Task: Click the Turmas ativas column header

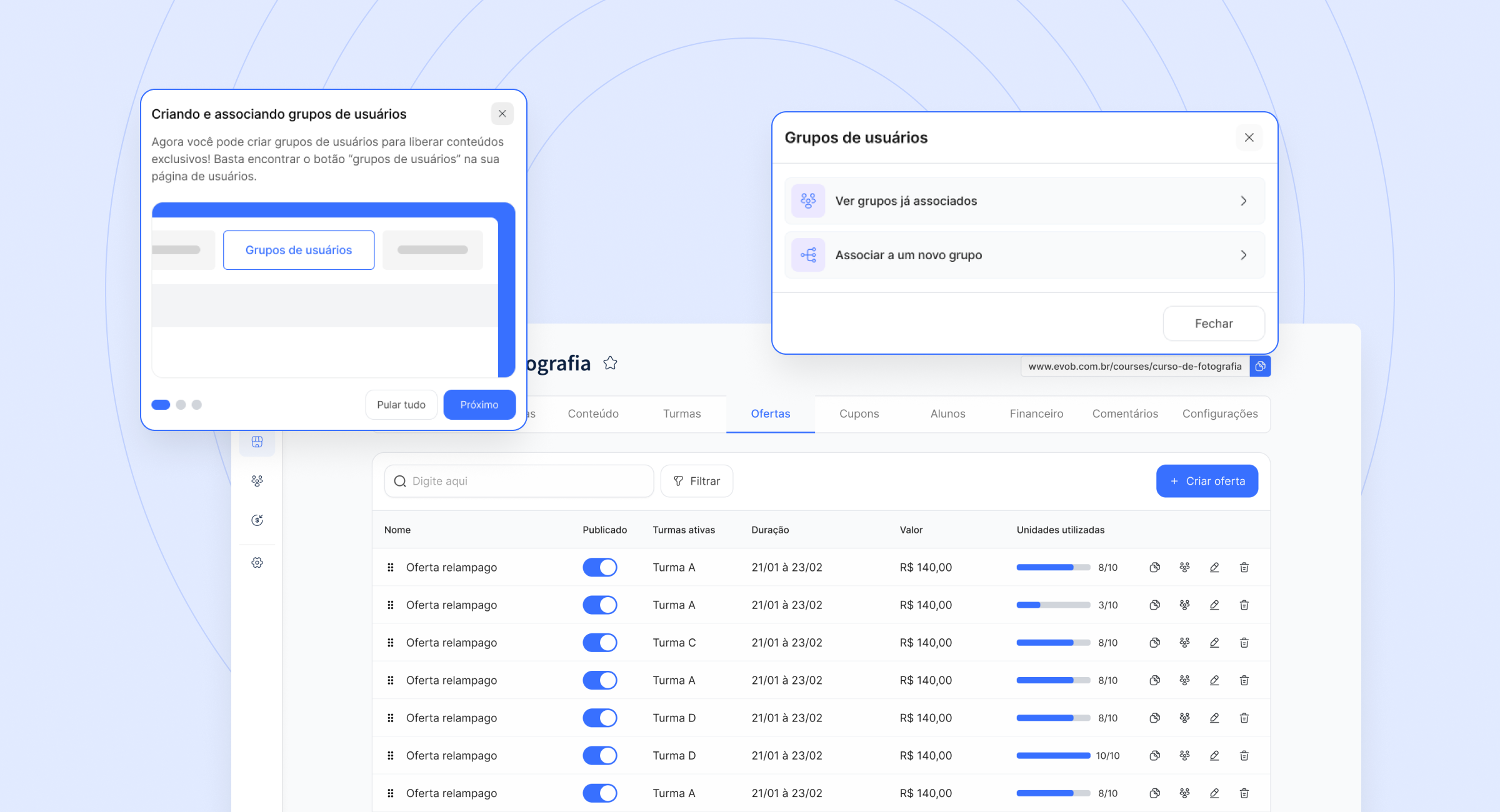Action: click(x=684, y=530)
